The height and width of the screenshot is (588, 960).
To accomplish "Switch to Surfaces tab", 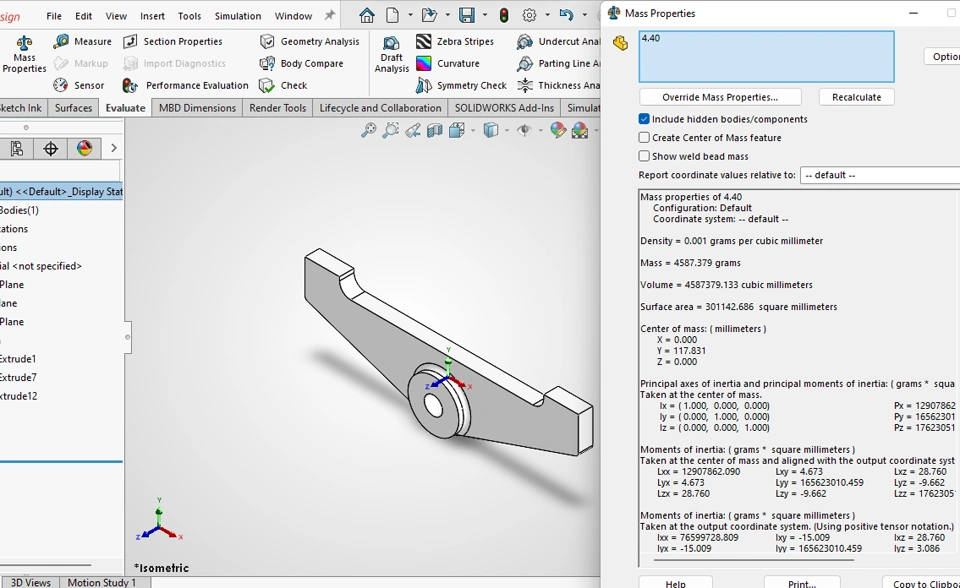I will 73,108.
